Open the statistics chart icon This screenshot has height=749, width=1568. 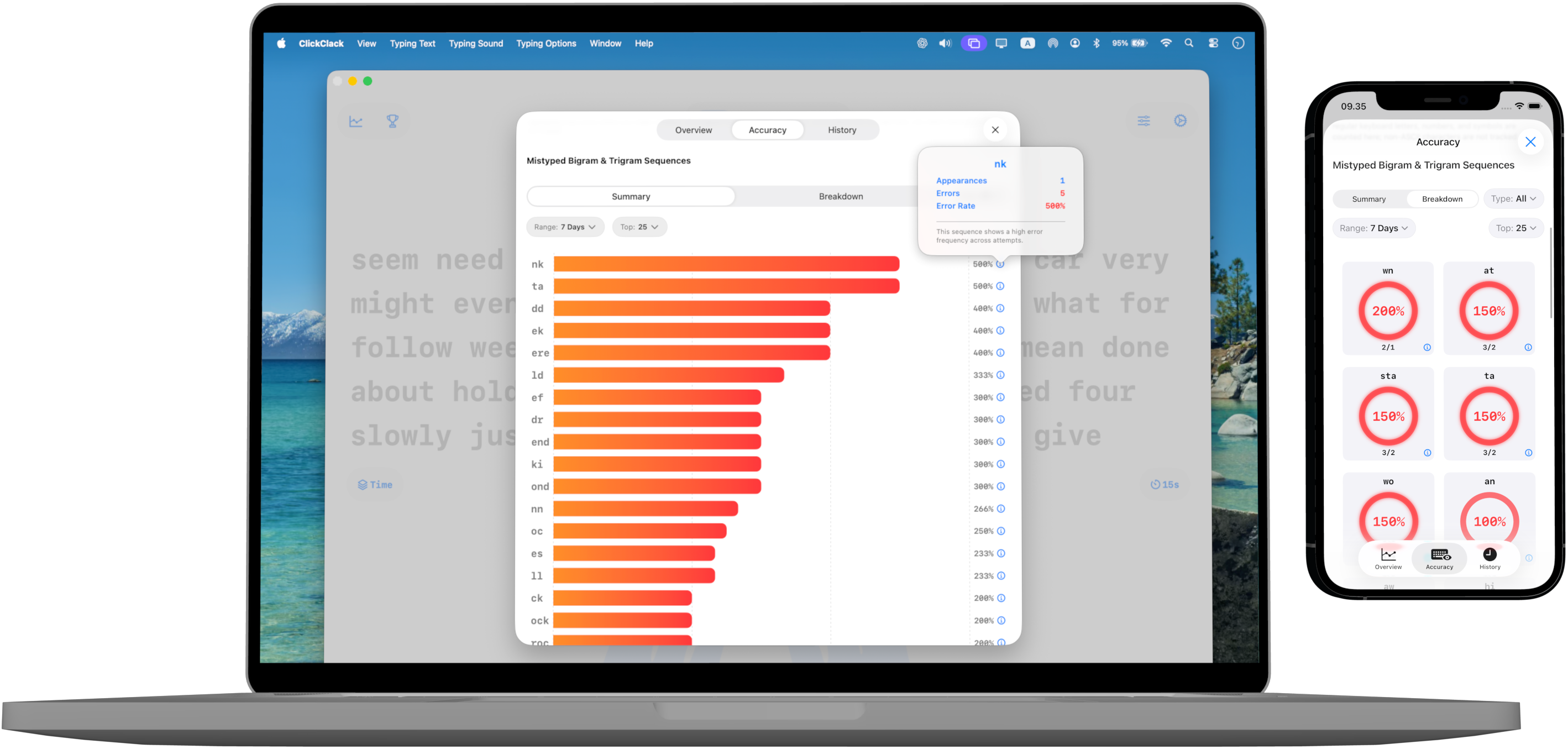(356, 121)
